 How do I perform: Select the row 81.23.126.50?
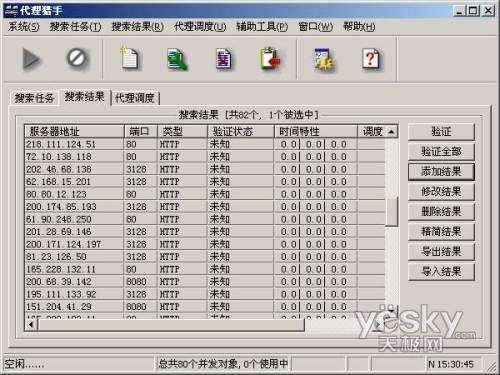205,257
